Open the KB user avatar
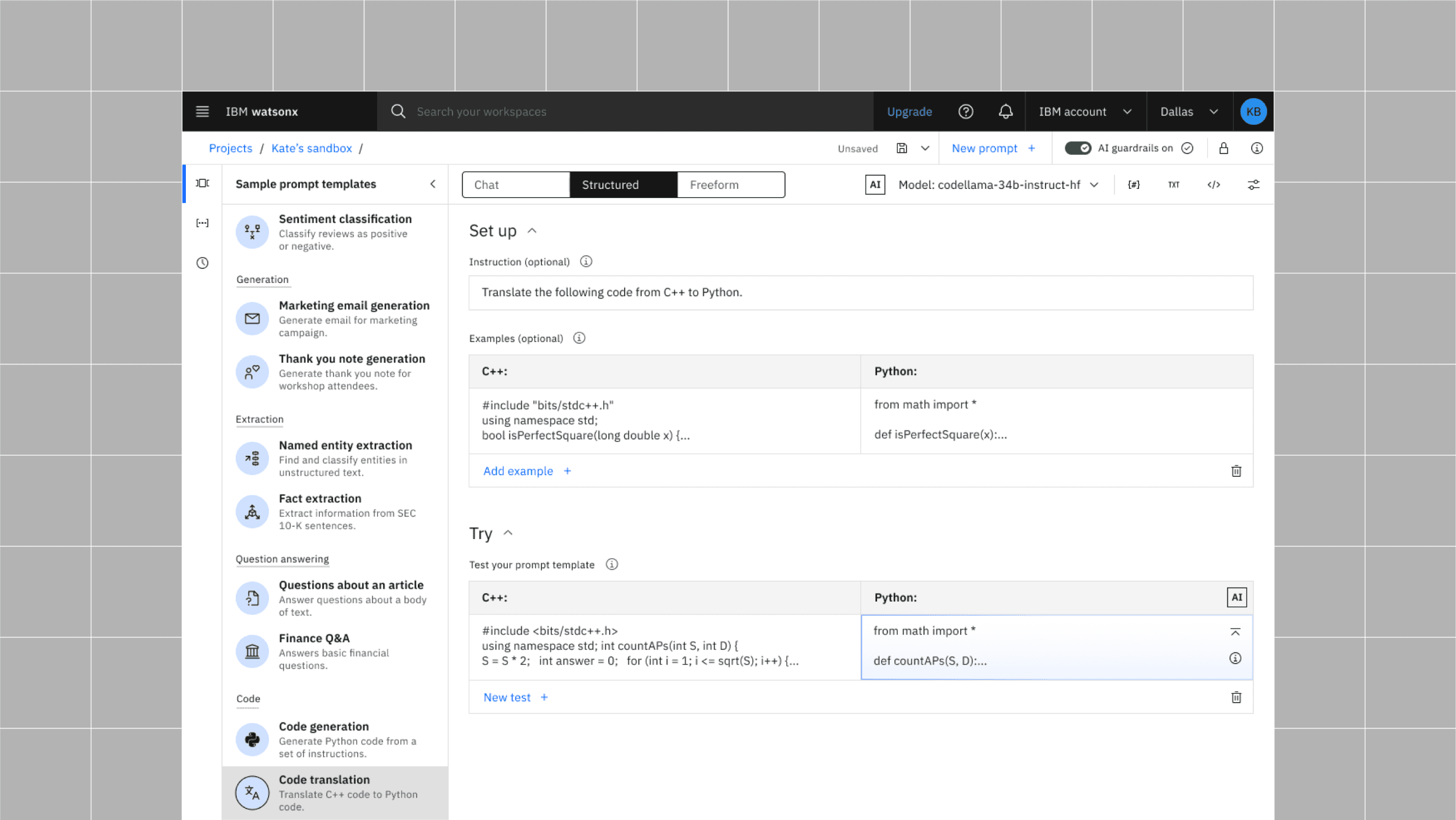1456x820 pixels. pyautogui.click(x=1253, y=111)
